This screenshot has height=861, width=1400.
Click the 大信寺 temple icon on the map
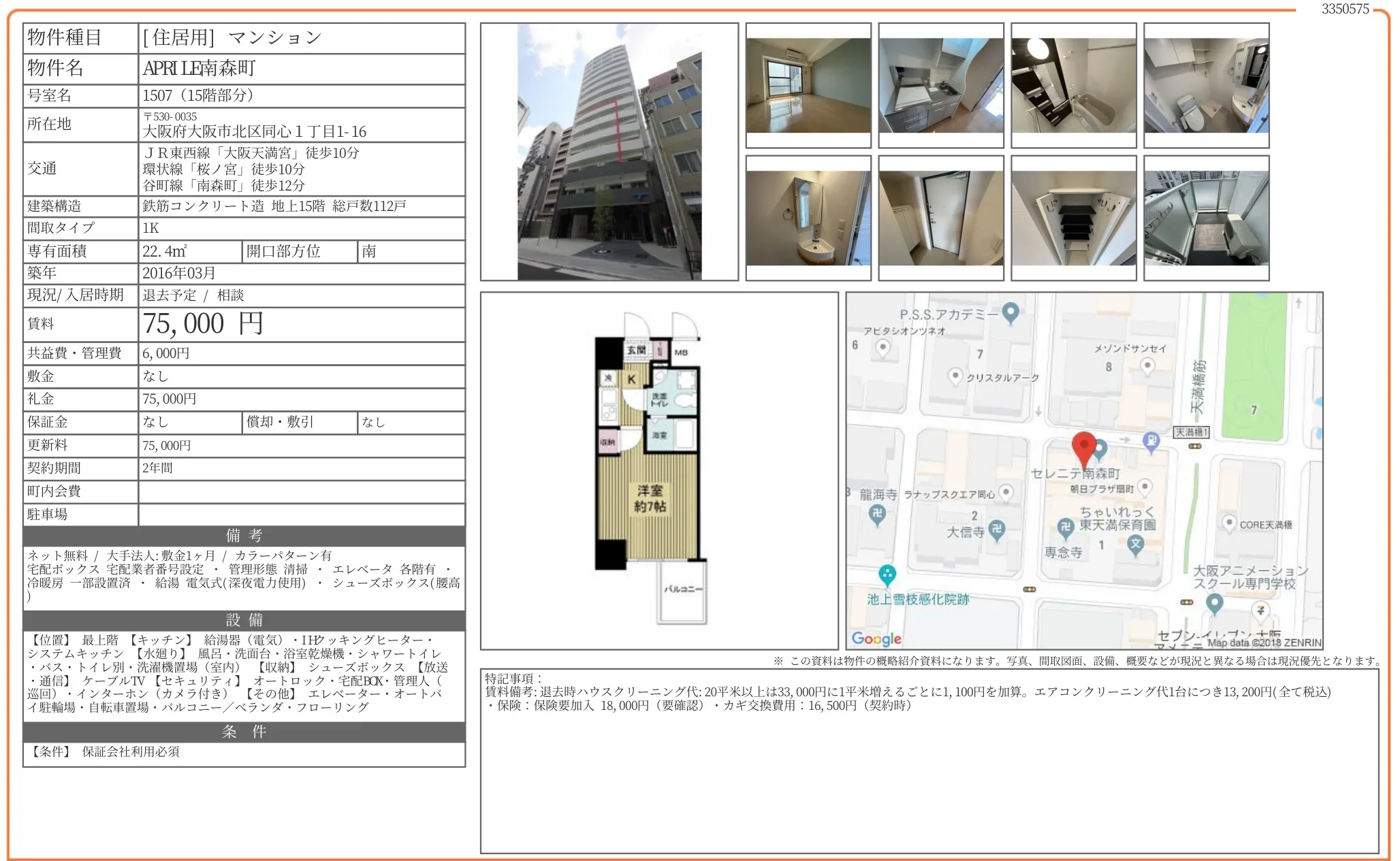tap(996, 529)
